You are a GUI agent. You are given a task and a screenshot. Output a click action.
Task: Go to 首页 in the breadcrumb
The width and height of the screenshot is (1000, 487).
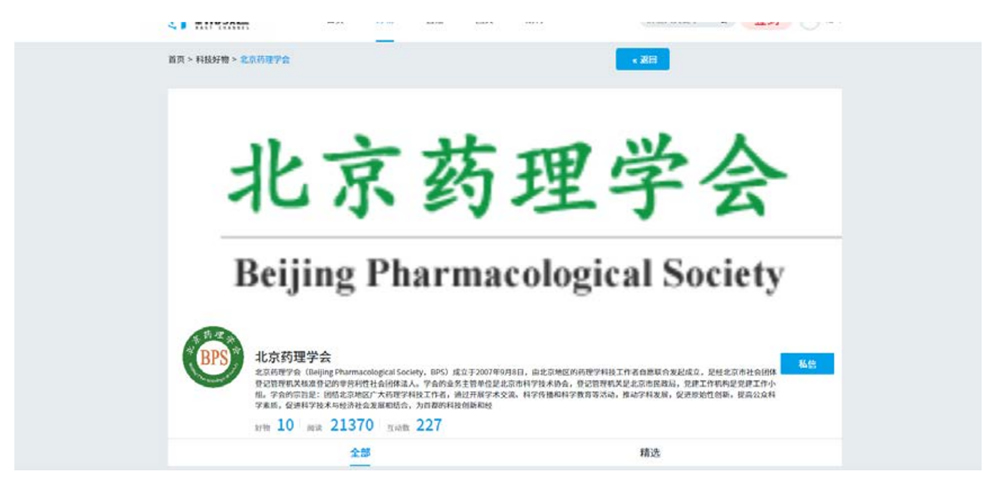tap(176, 59)
